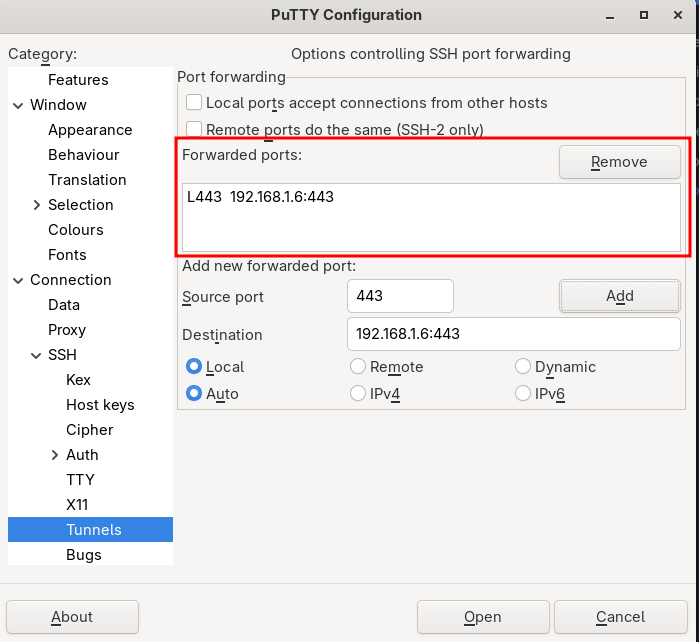Select the Dynamic forwarding radio button
The height and width of the screenshot is (642, 699).
523,366
